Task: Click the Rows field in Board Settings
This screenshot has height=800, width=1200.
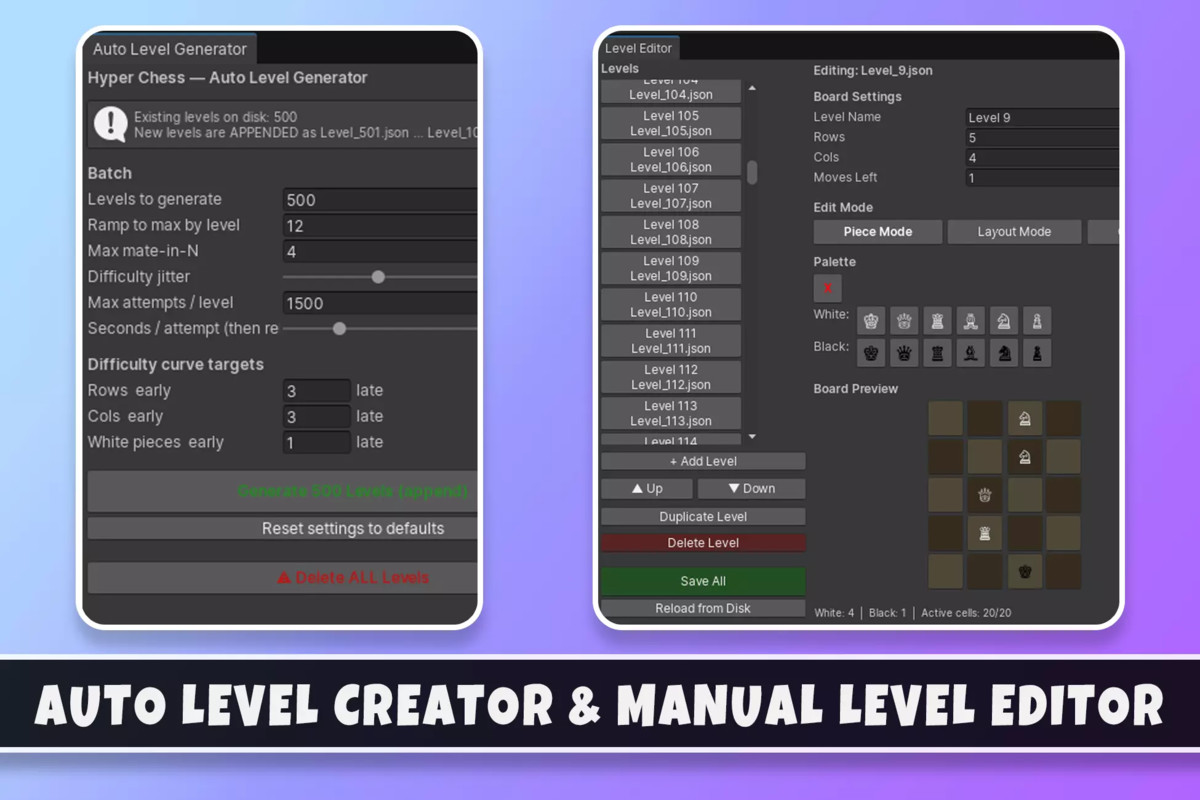Action: (1042, 137)
